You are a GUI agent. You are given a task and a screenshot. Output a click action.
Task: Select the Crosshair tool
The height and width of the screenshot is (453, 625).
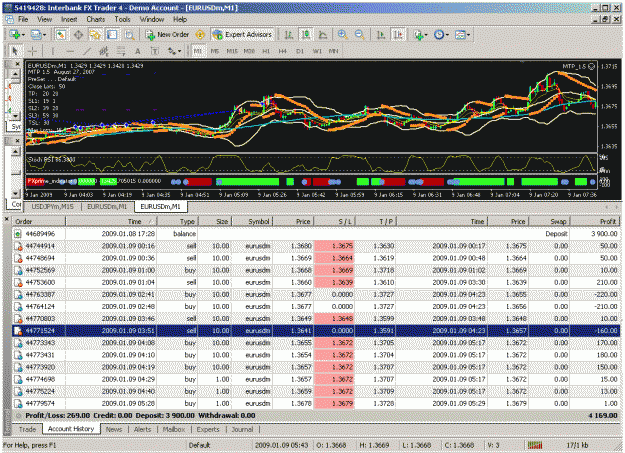click(32, 51)
